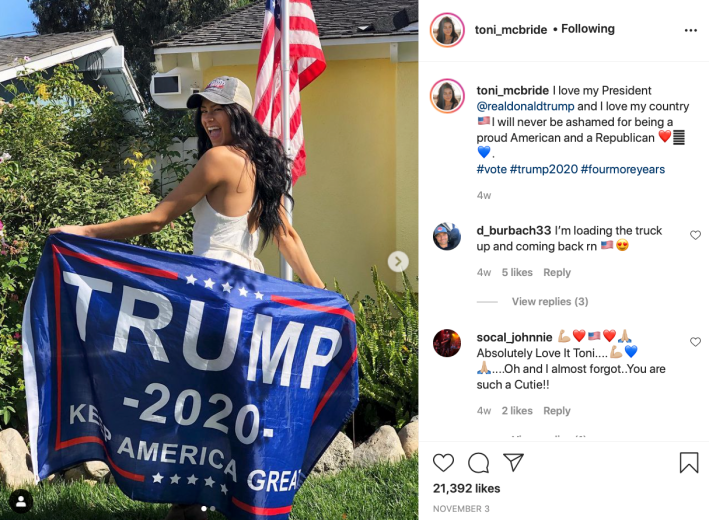
Task: Reply to d_burbach33's comment
Action: pos(557,272)
